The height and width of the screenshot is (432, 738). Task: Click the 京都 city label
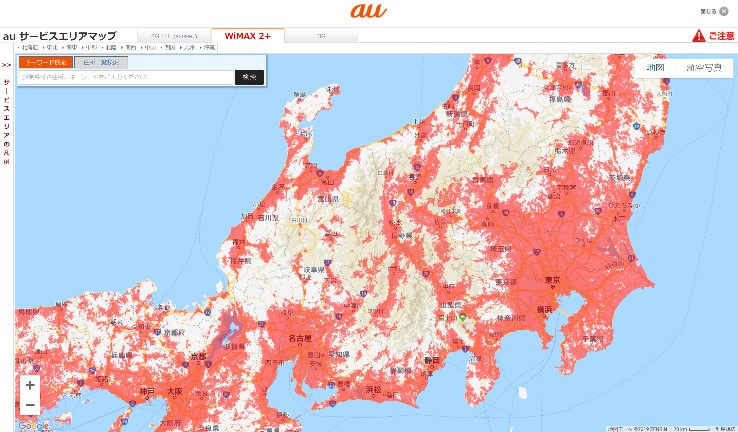[x=199, y=357]
